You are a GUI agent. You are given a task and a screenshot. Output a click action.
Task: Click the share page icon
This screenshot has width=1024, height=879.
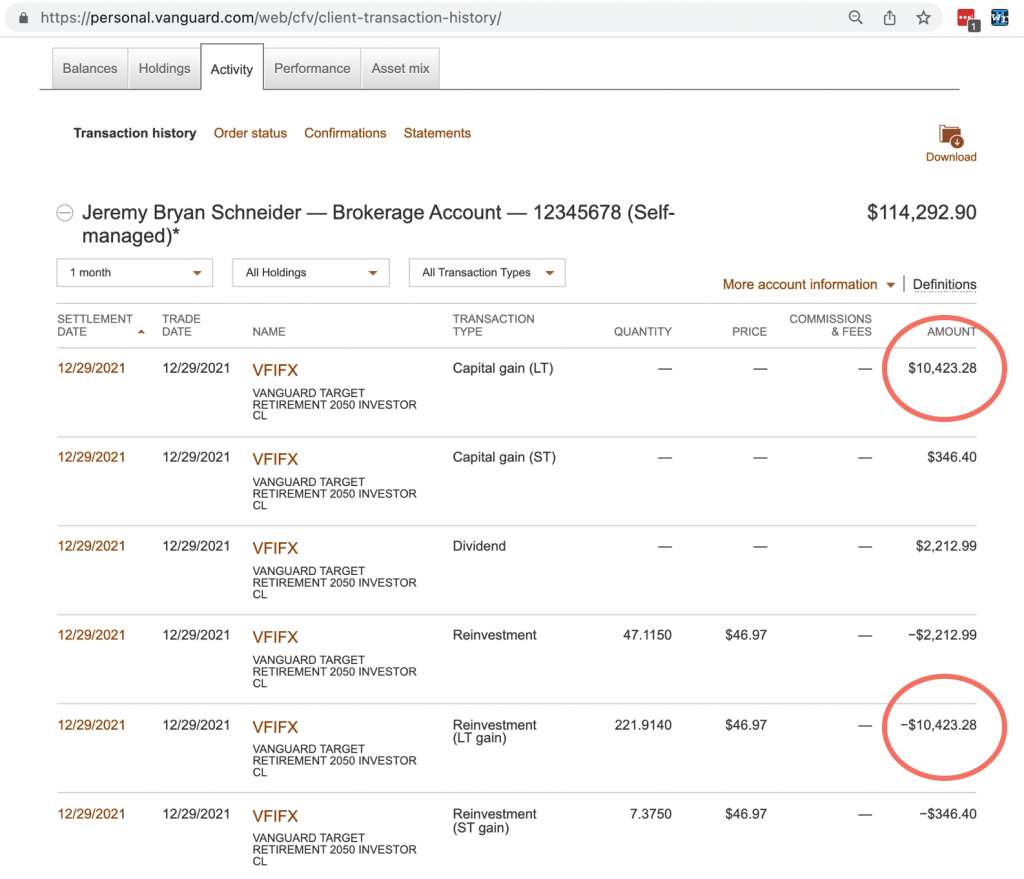(x=889, y=18)
